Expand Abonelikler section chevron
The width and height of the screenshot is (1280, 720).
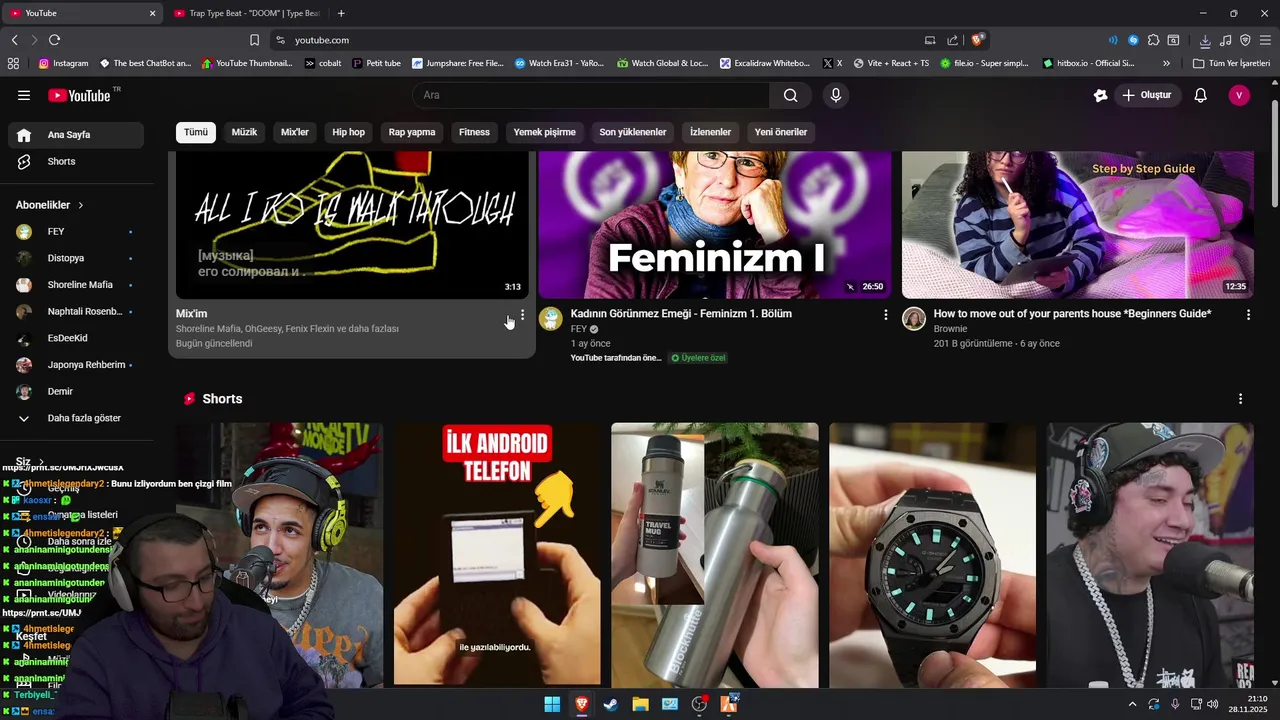click(x=81, y=205)
